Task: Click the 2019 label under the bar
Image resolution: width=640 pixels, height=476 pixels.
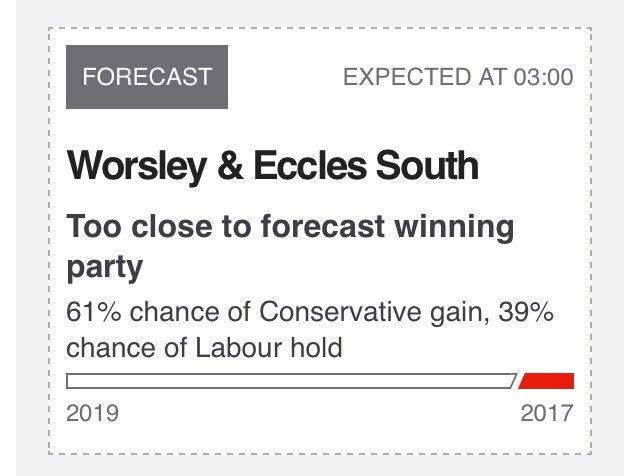Action: (92, 413)
